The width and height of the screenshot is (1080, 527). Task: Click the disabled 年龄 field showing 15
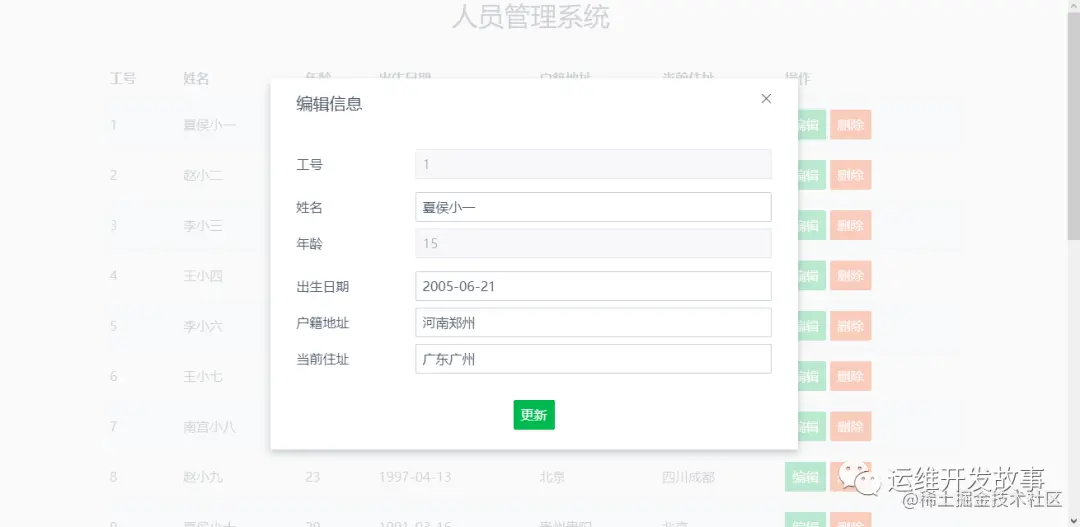coord(593,243)
